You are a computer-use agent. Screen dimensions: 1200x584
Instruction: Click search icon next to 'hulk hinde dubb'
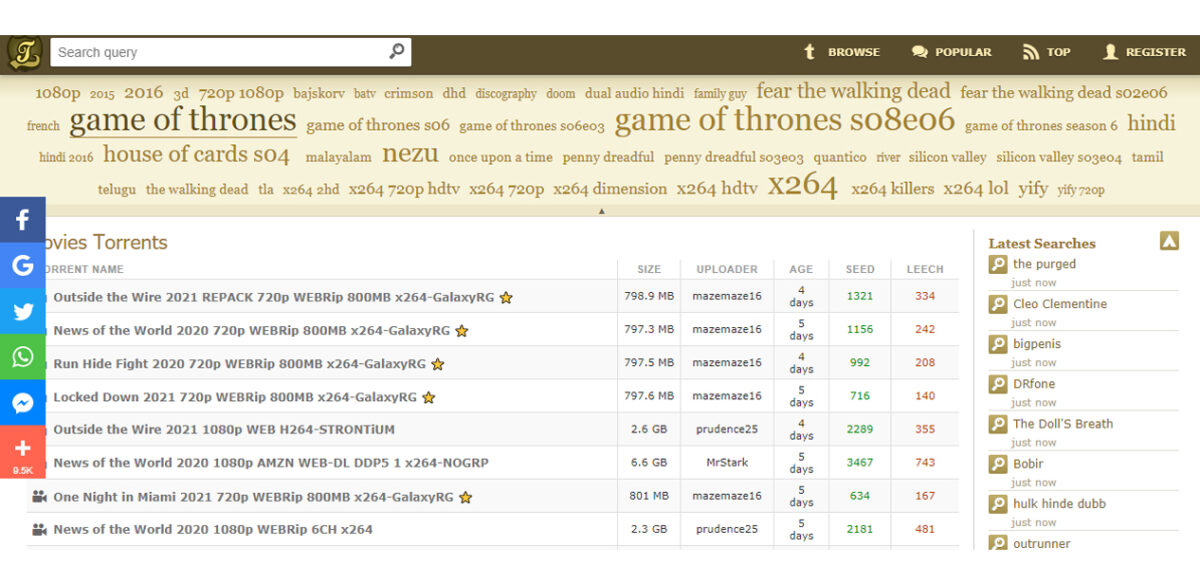pos(998,504)
